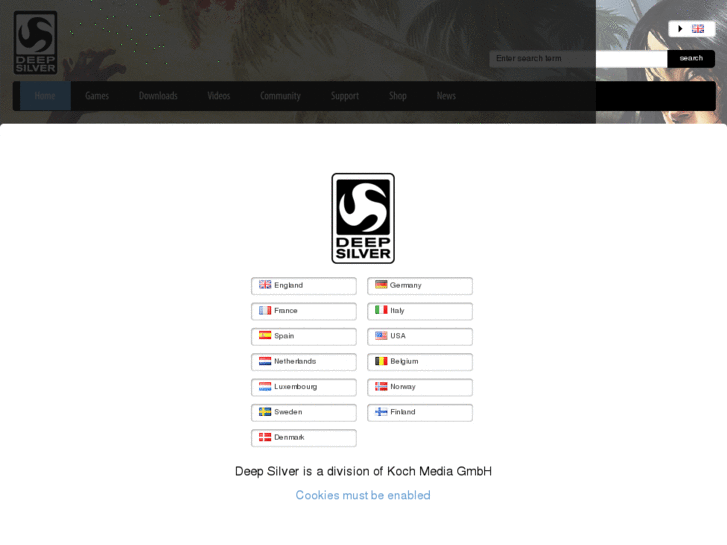The width and height of the screenshot is (727, 545).
Task: Open the Videos menu item
Action: [219, 96]
